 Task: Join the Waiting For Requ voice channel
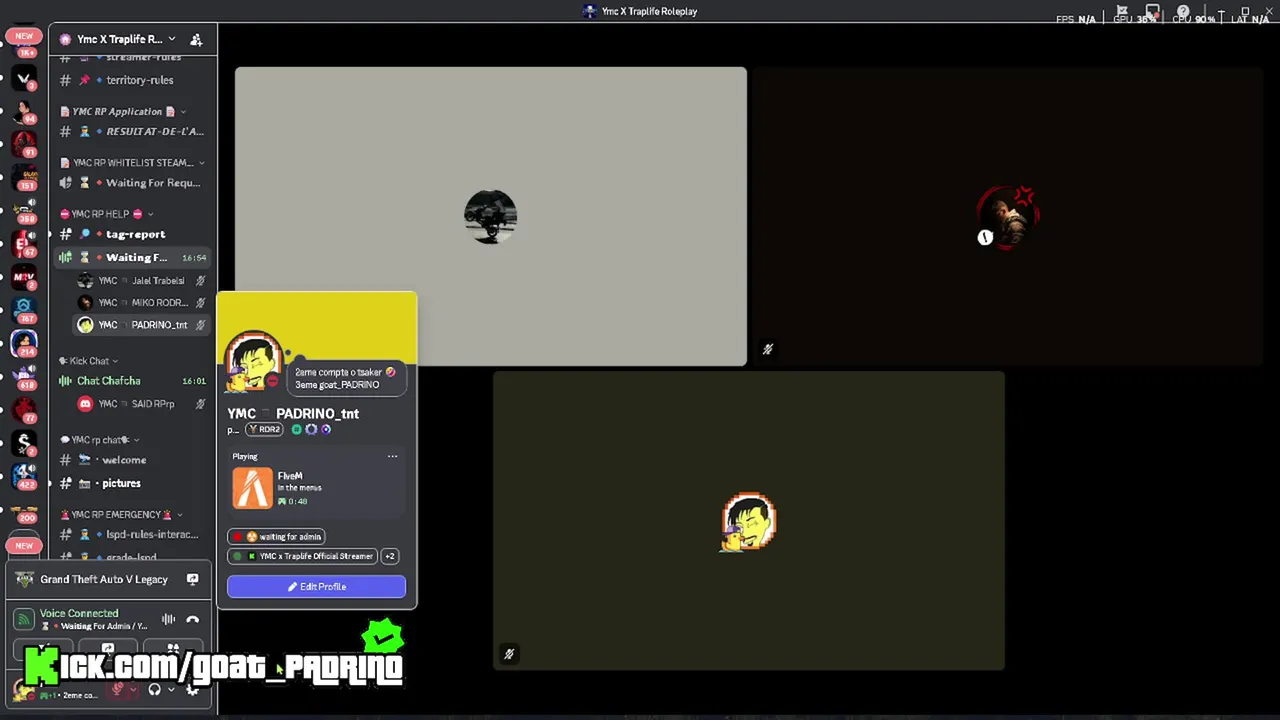131,183
